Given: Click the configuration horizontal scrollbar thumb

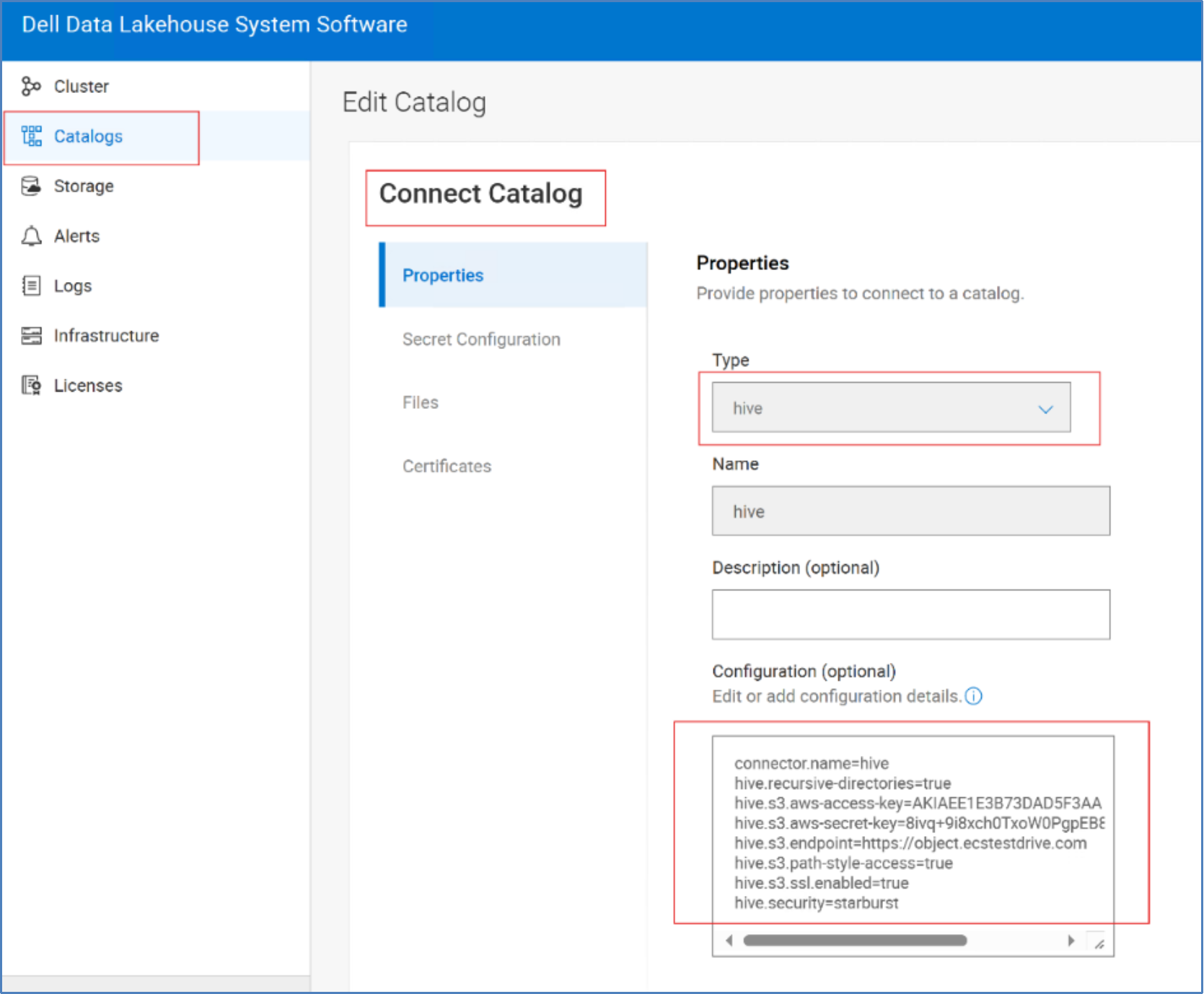Looking at the screenshot, I should [x=855, y=941].
